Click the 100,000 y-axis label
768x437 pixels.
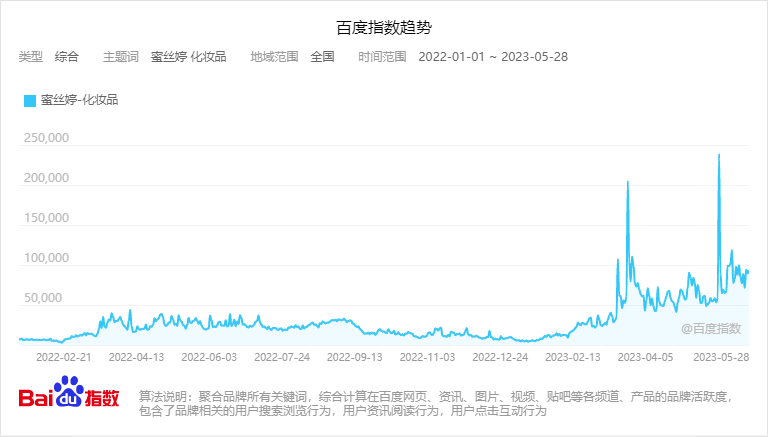47,258
